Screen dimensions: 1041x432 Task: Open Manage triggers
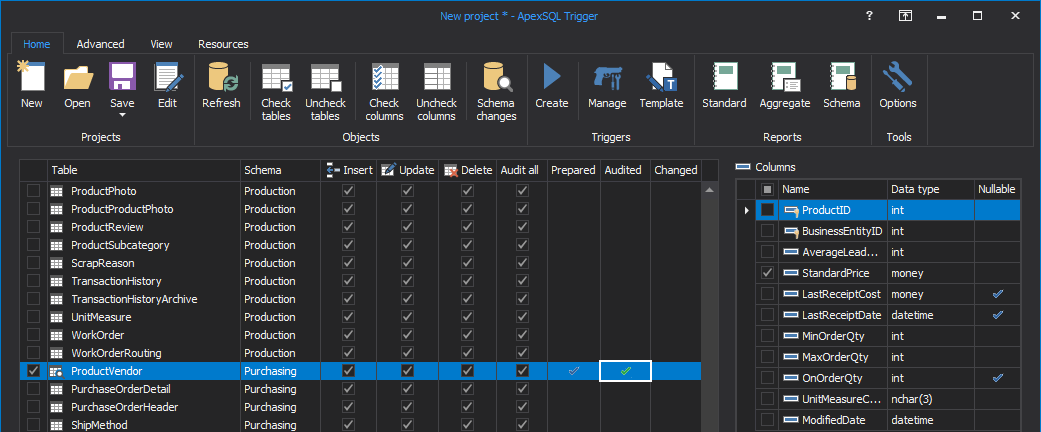[x=607, y=85]
